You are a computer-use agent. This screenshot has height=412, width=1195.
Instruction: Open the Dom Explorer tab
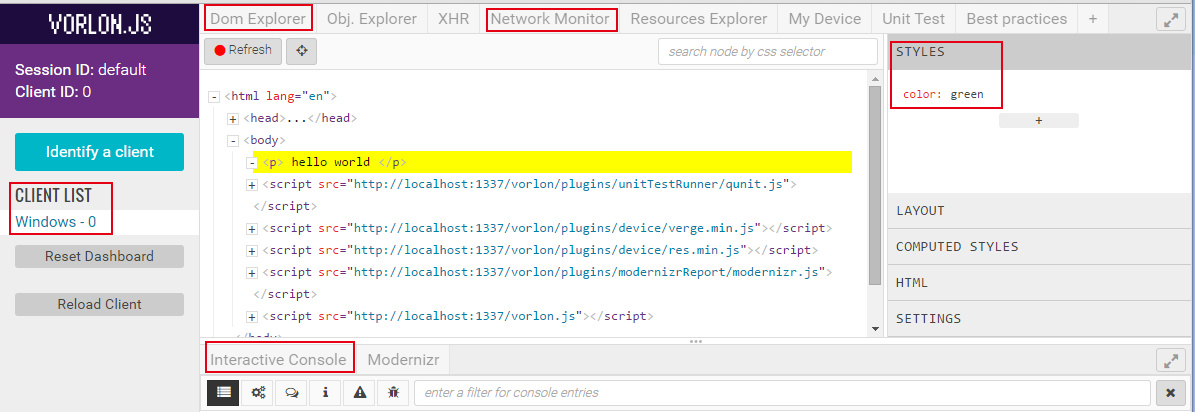[x=258, y=19]
